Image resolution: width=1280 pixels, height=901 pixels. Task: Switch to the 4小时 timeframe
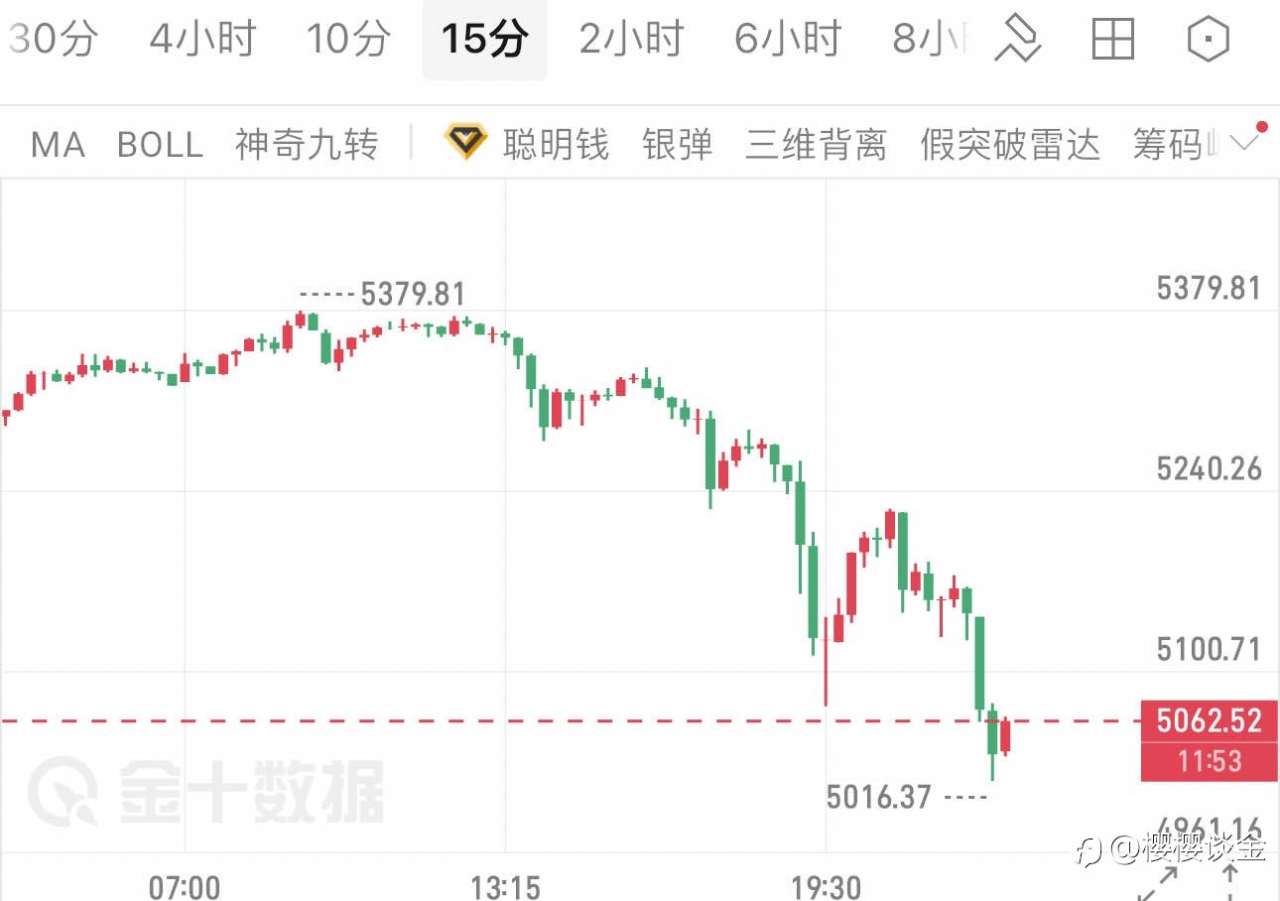point(203,40)
